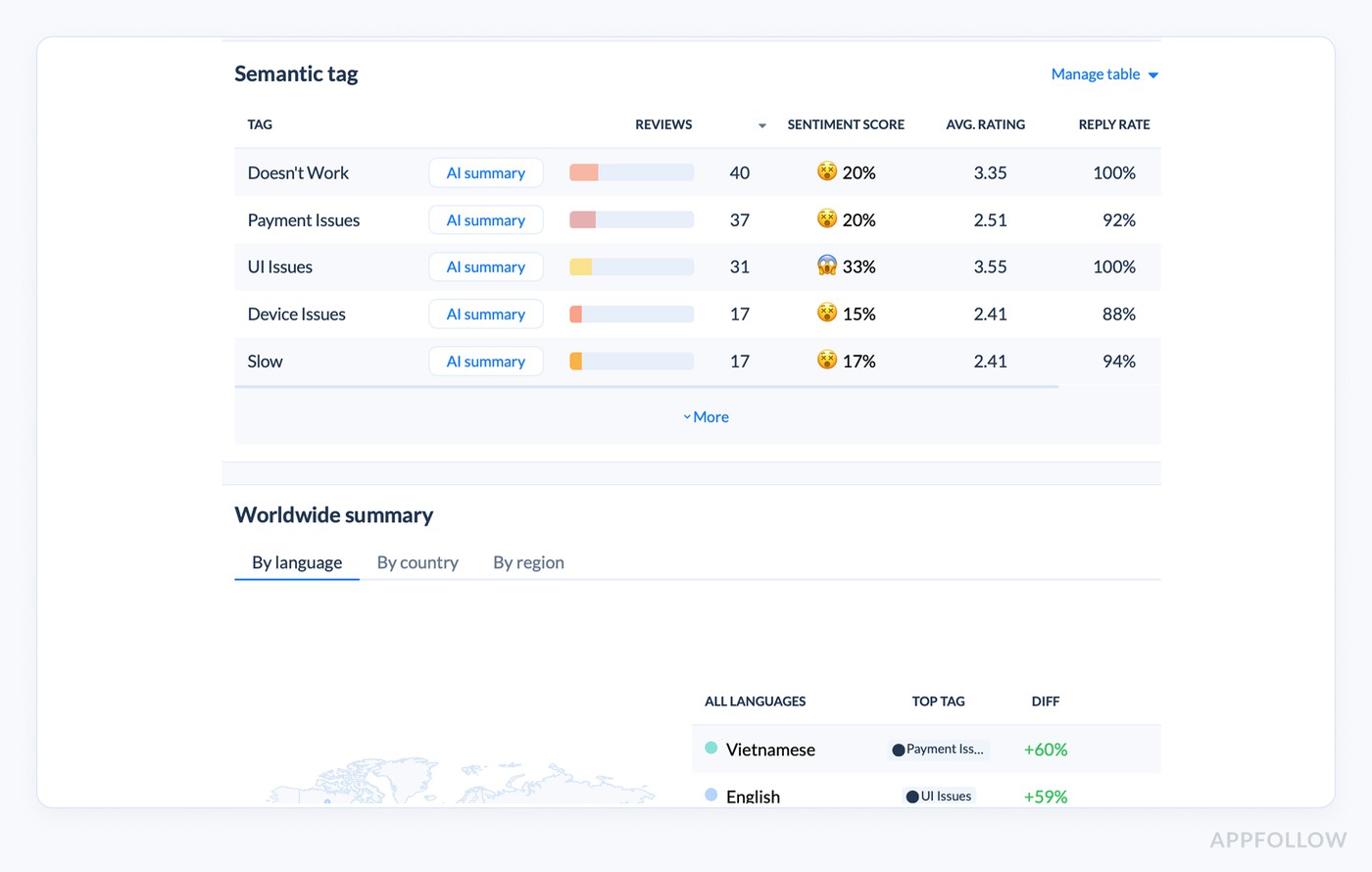Click the reviews progress bar for UI Issues

(630, 266)
